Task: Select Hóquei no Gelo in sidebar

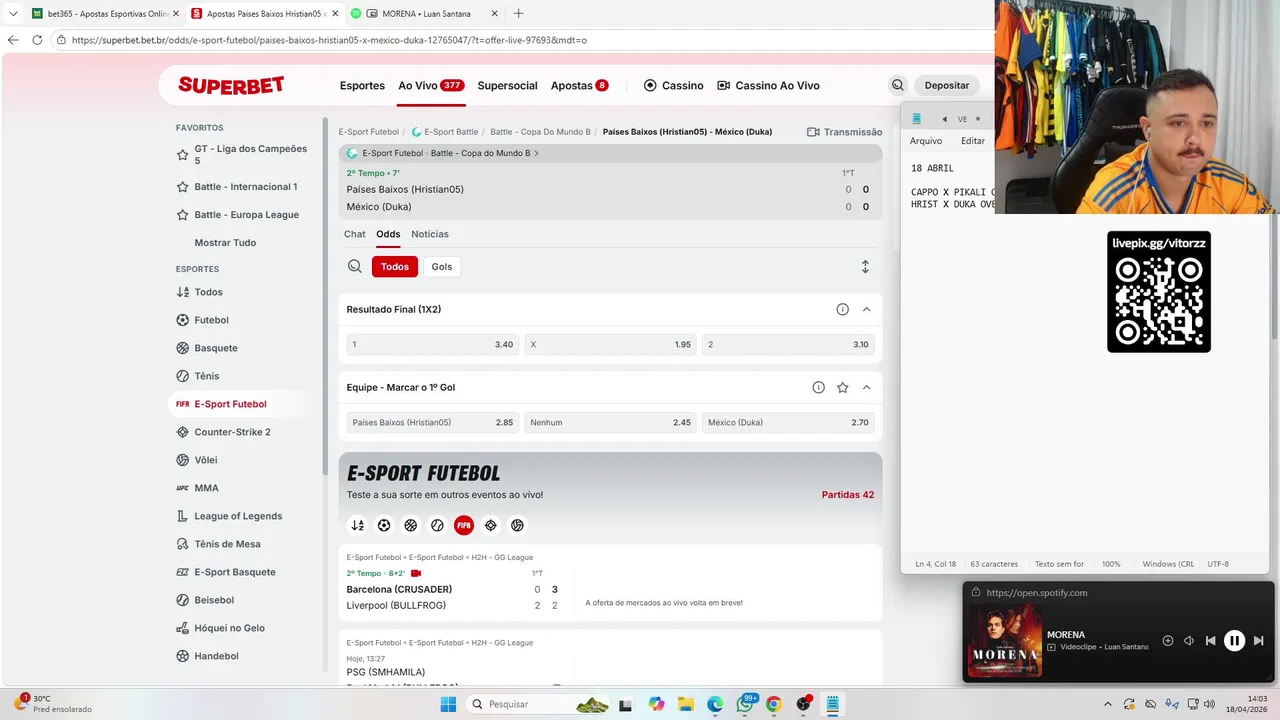Action: click(x=229, y=628)
